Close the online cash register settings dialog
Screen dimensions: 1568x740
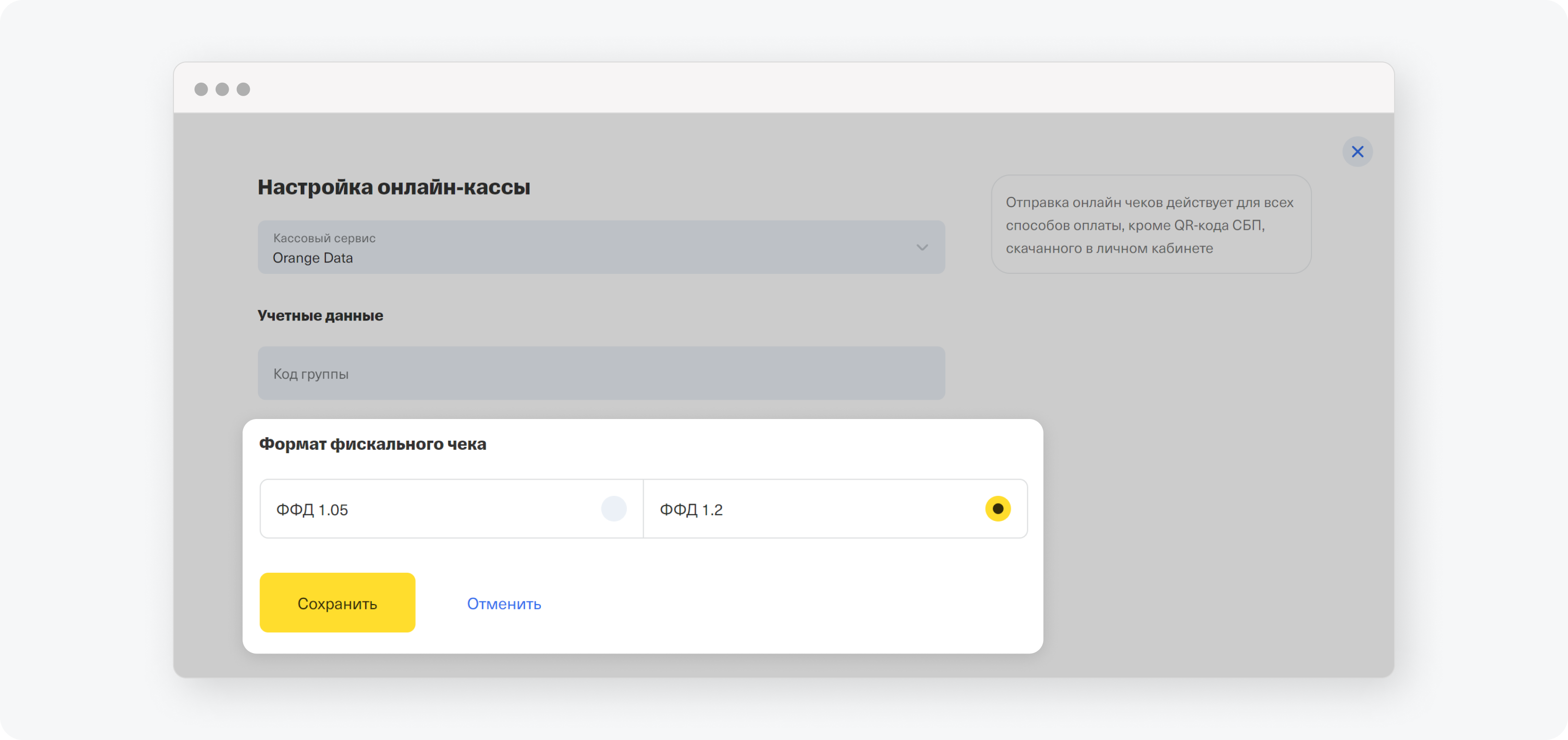click(1357, 152)
